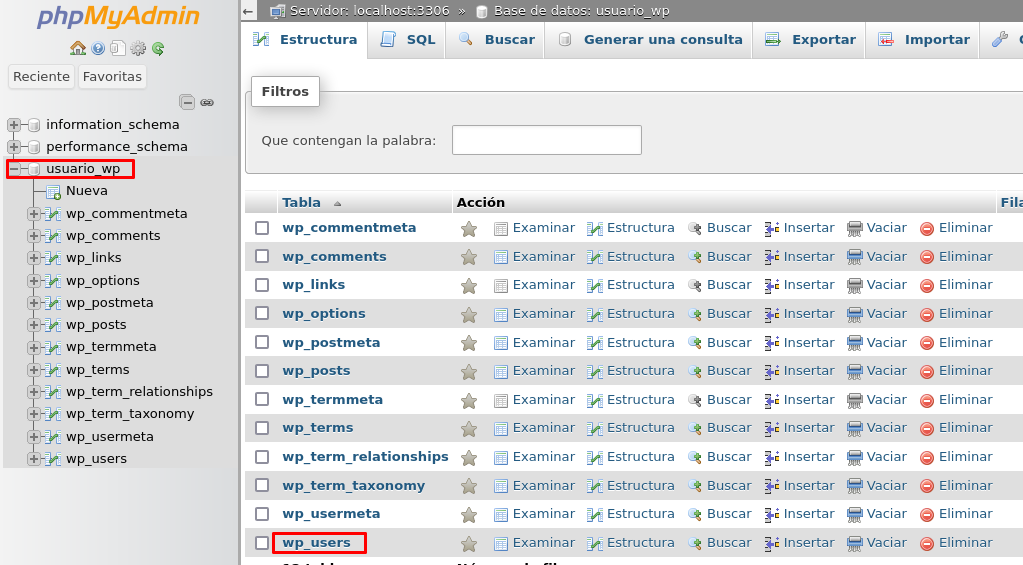The height and width of the screenshot is (565, 1023).
Task: Click the link chain icon in navigation panel
Action: (x=207, y=102)
